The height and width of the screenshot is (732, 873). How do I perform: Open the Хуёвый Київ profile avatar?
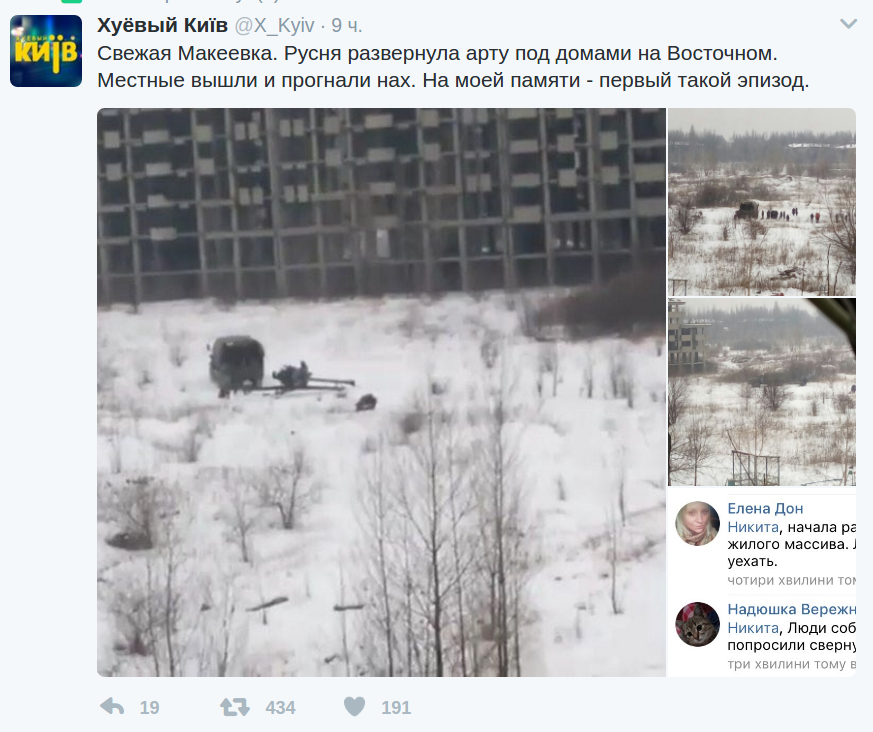click(x=46, y=51)
